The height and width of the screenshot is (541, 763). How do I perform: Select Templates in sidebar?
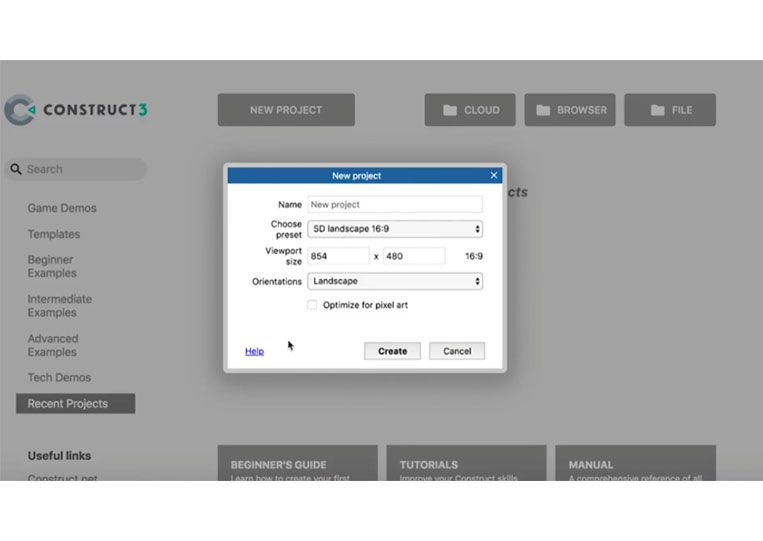(54, 234)
